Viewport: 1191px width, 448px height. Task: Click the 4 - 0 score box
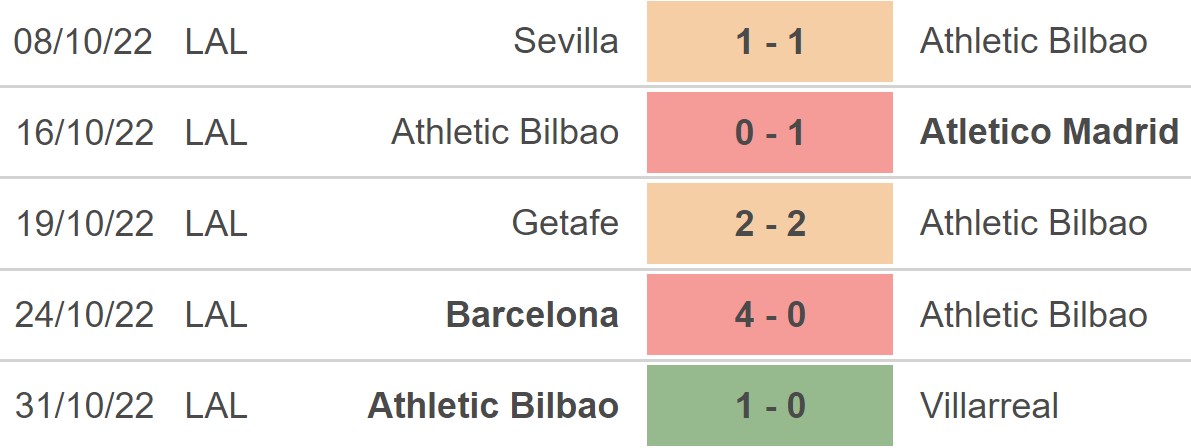pyautogui.click(x=769, y=314)
